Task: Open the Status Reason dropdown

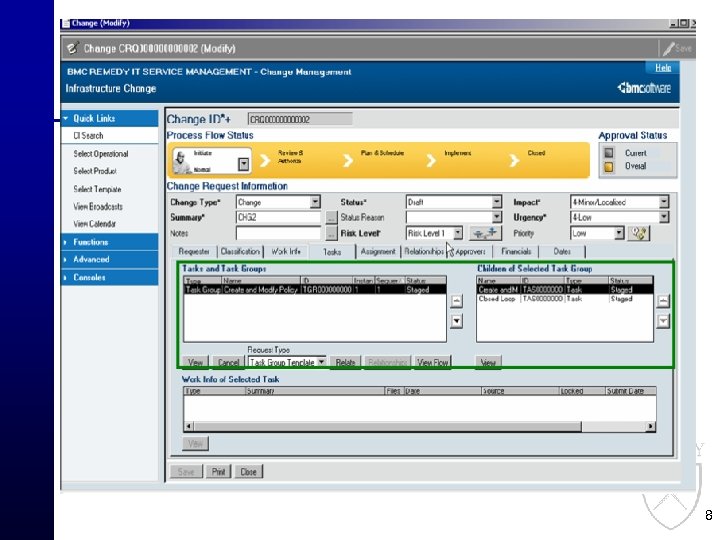Action: click(x=496, y=217)
